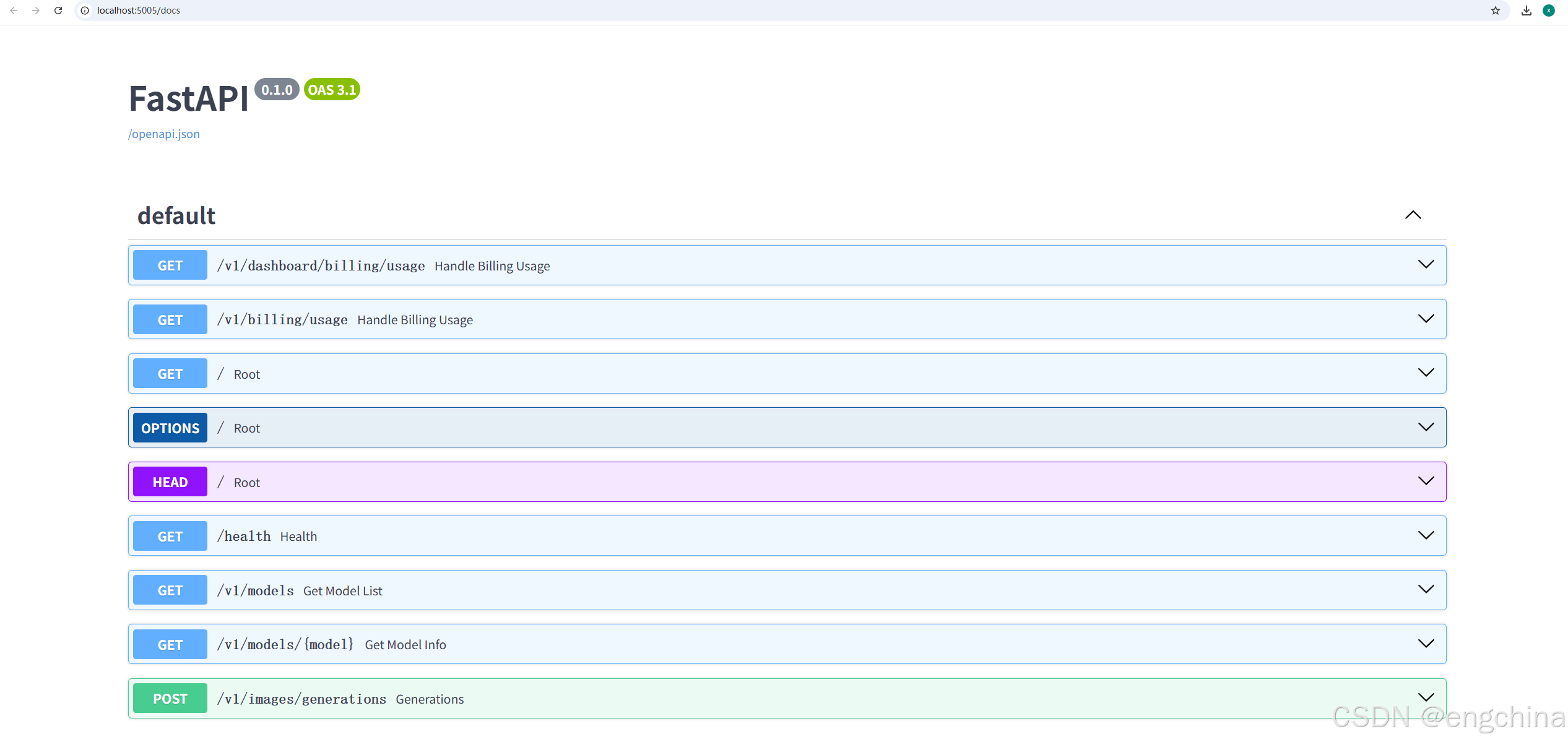Click the /v1/models path text

(256, 591)
